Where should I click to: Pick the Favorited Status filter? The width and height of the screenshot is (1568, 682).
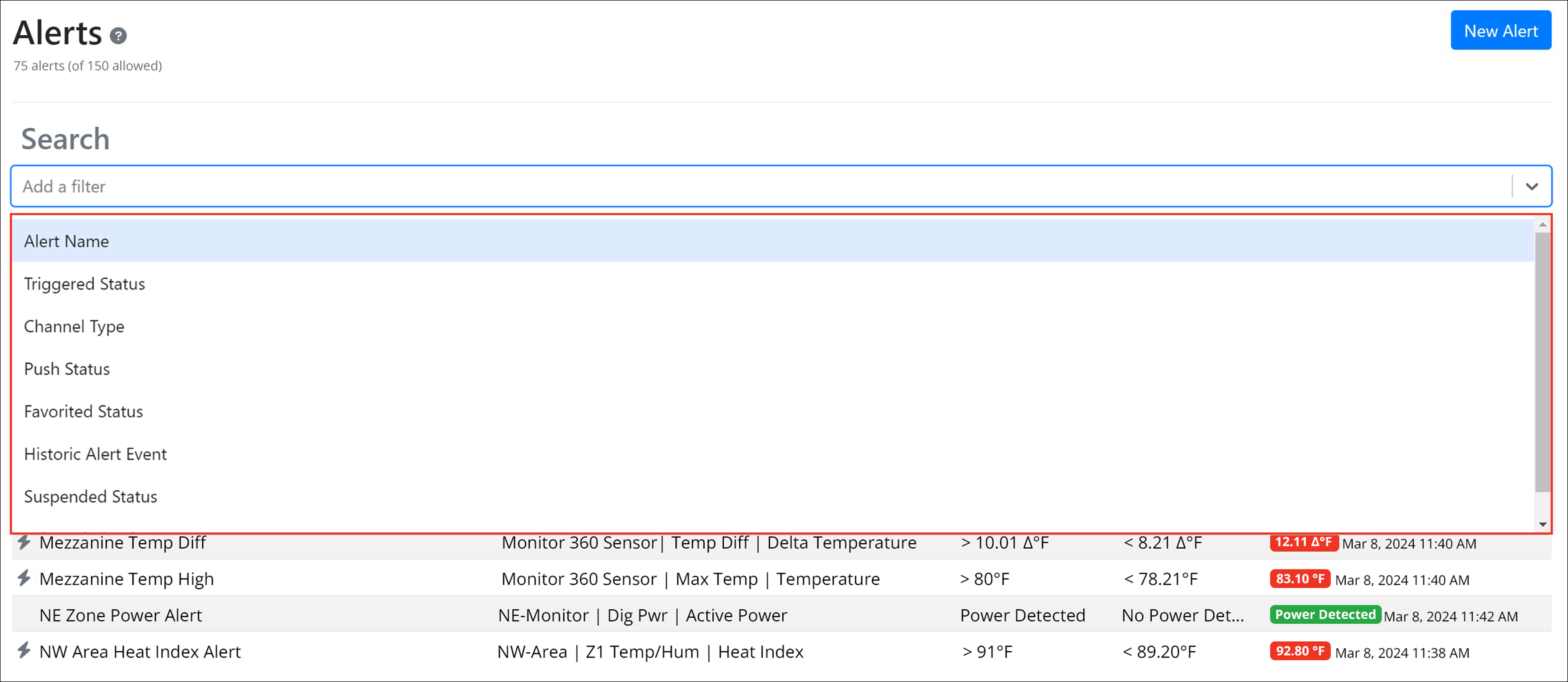click(83, 412)
